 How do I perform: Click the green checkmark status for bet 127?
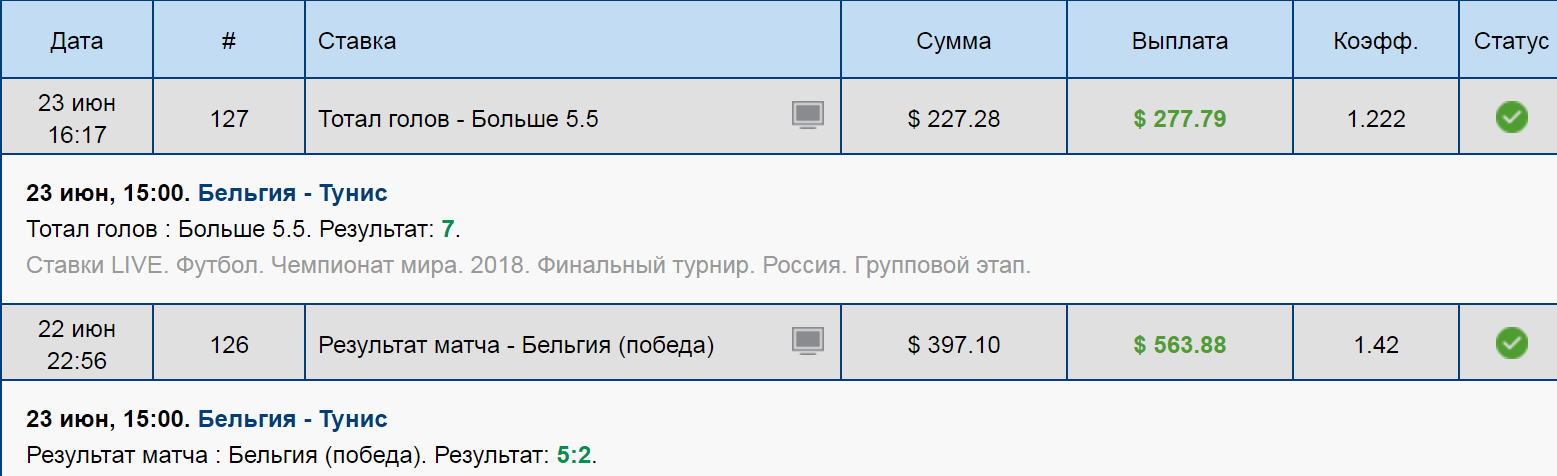coord(1511,118)
